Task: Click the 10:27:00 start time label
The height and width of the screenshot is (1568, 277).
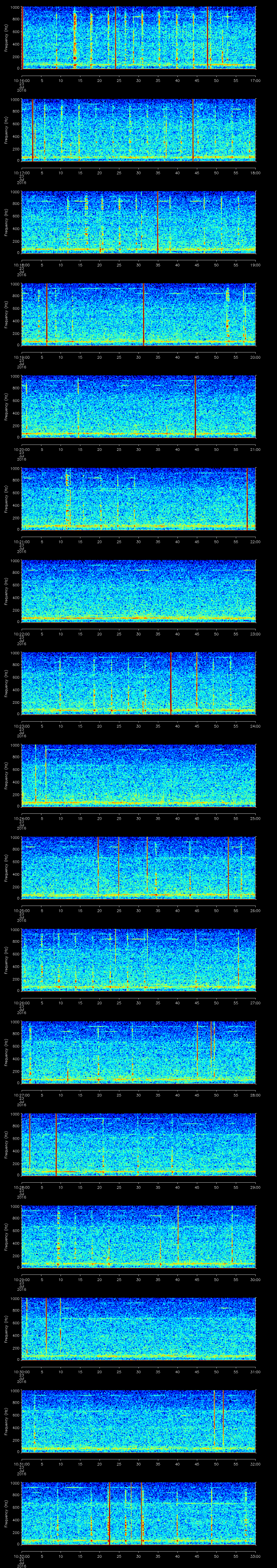Action: tap(21, 1095)
